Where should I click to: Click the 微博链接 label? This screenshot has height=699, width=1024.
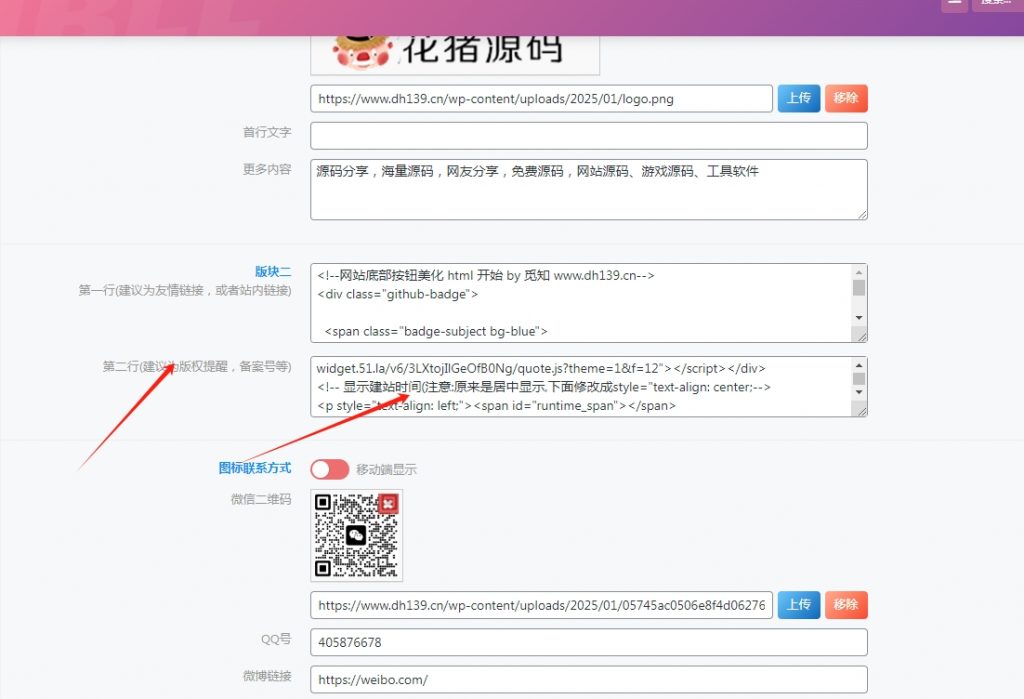click(x=267, y=675)
